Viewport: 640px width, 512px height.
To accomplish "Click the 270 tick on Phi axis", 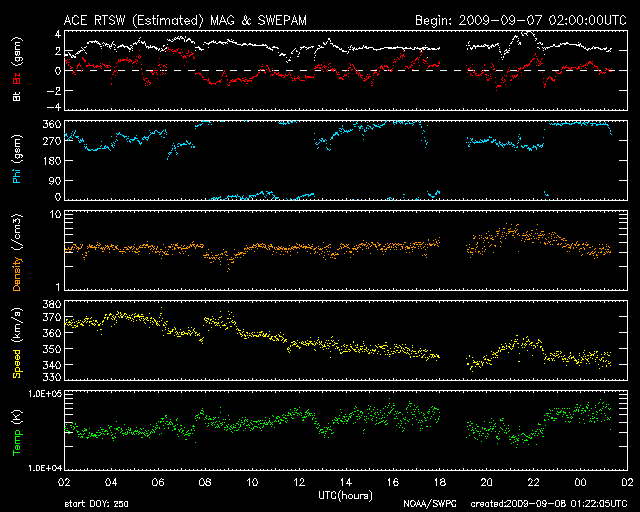I will pyautogui.click(x=52, y=141).
